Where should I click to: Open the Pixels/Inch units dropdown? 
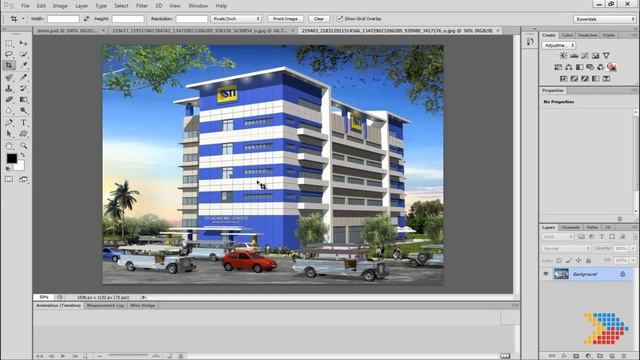[236, 19]
